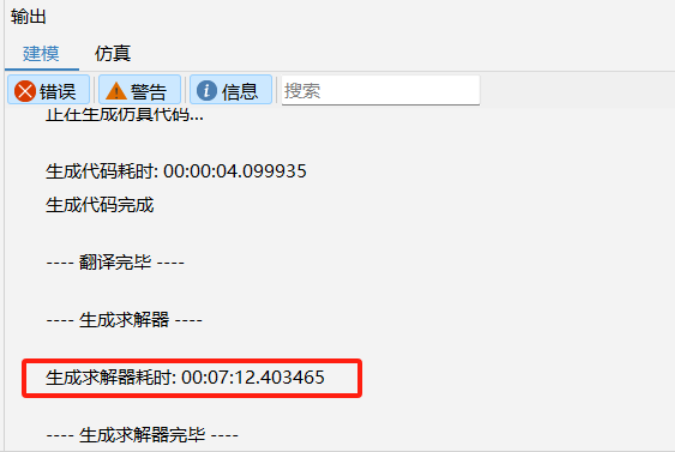Screen dimensions: 675x452
Task: Select the 生成代码耗时 log line
Action: 176,171
